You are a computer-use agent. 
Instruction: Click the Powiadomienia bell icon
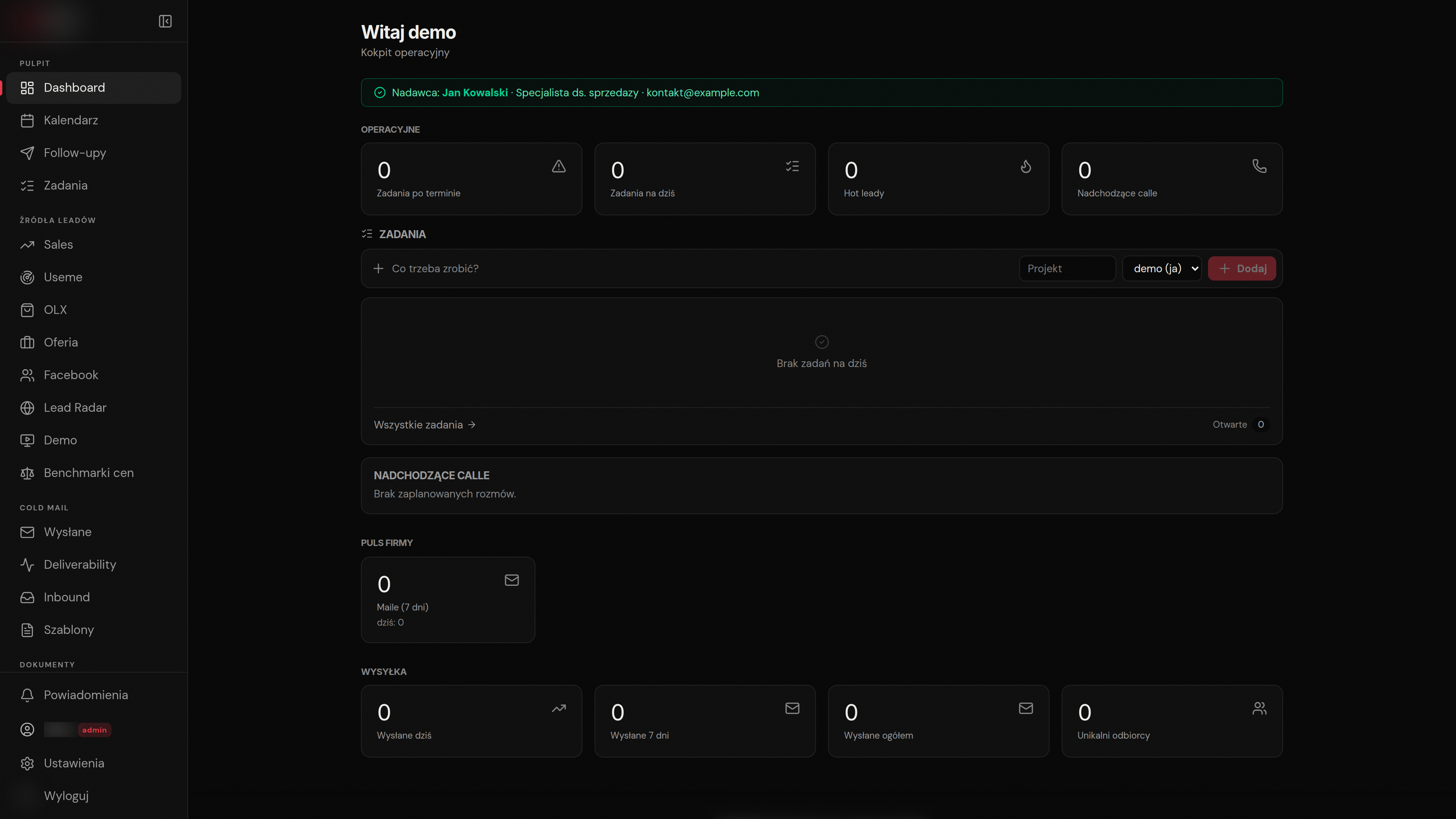[x=27, y=695]
